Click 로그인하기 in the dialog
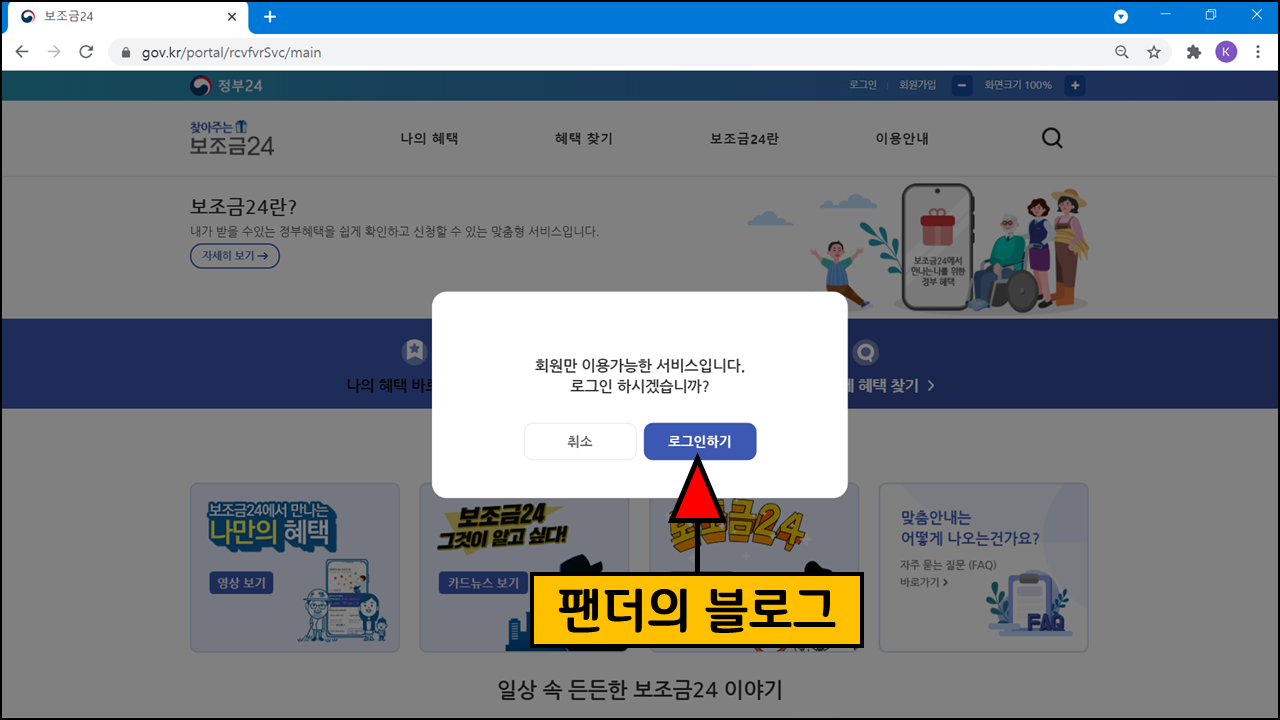This screenshot has height=720, width=1280. (x=700, y=441)
